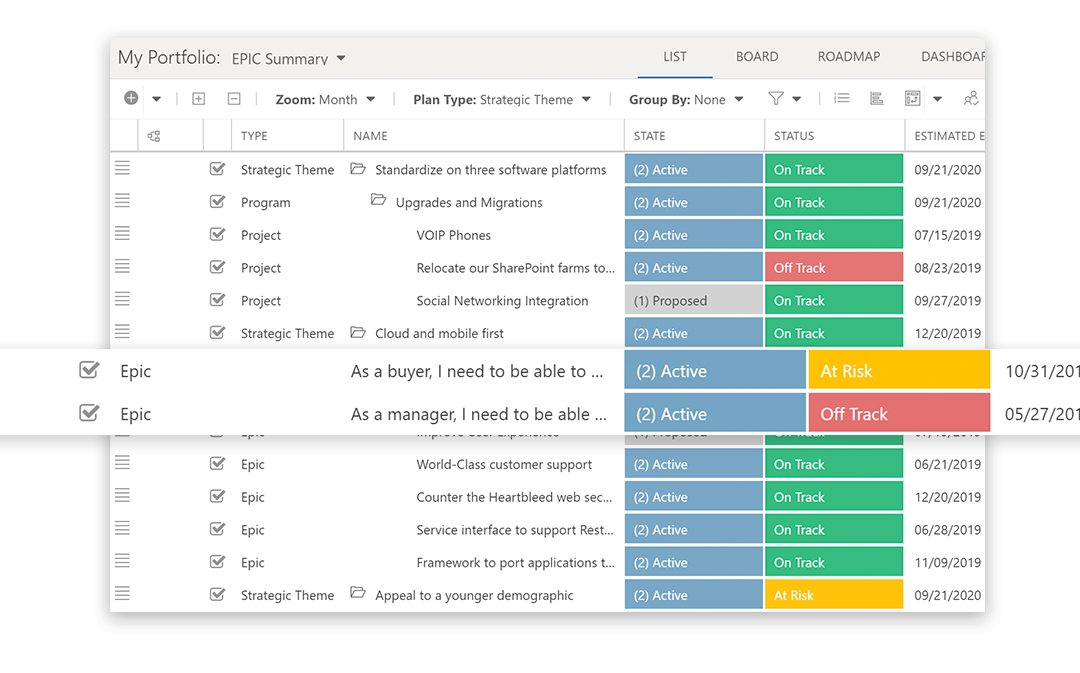Image resolution: width=1080 pixels, height=673 pixels.
Task: Click the drag handle on VOIP Phones row
Action: [122, 234]
